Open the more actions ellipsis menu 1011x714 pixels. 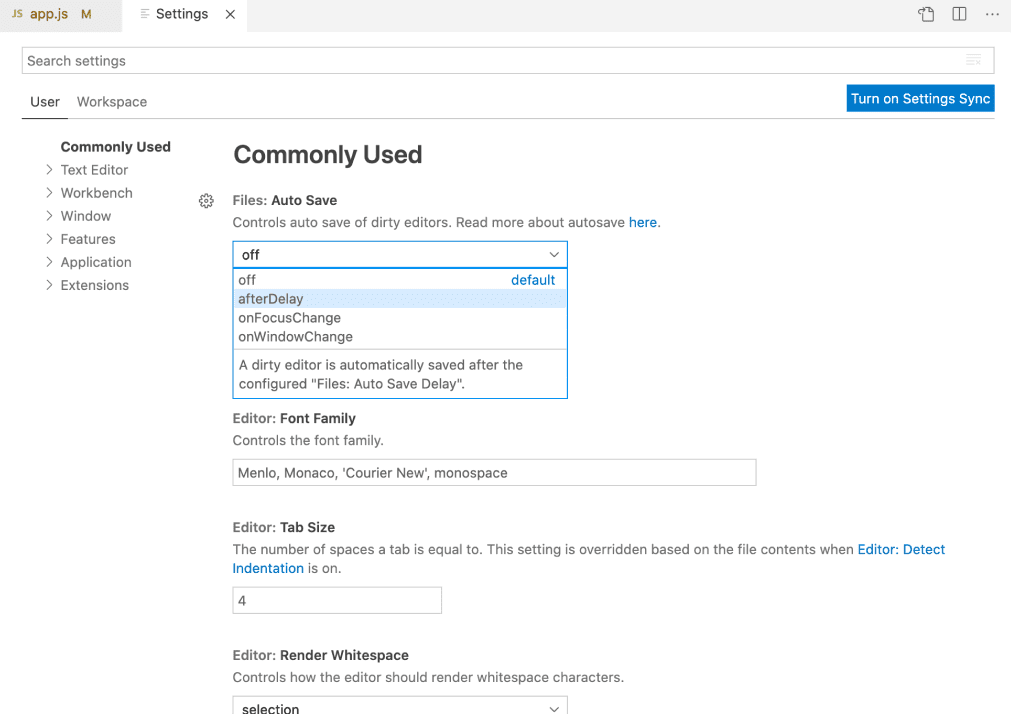tap(992, 14)
